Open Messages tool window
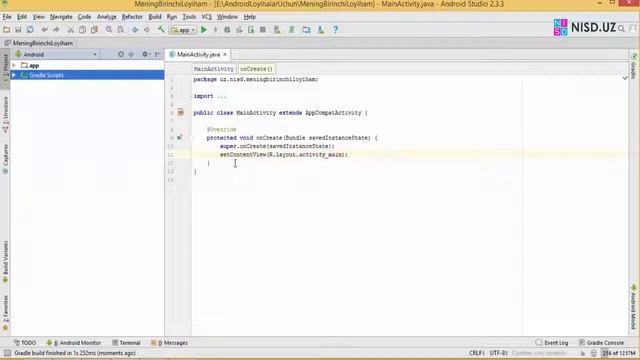 [x=169, y=343]
